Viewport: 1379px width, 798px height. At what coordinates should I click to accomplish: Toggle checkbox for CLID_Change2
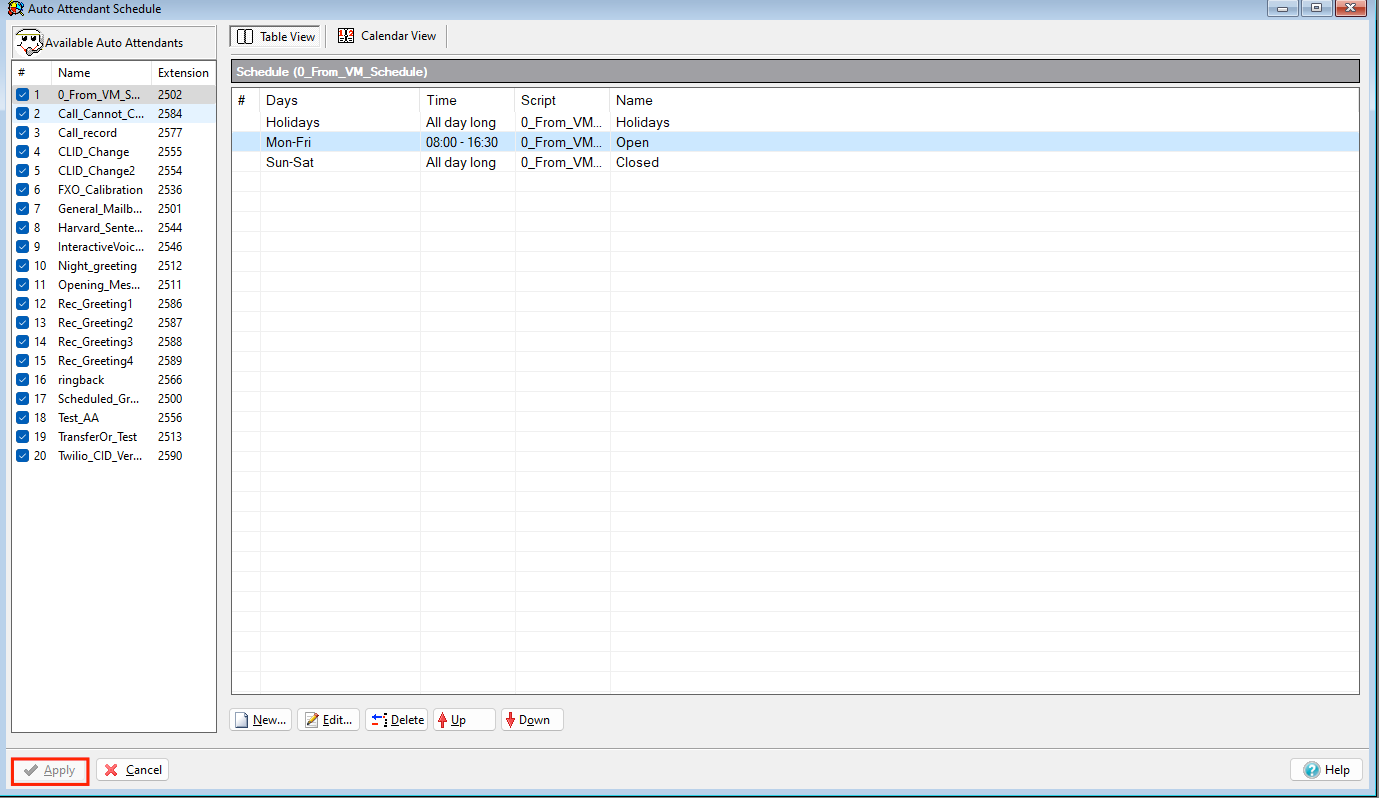[23, 171]
